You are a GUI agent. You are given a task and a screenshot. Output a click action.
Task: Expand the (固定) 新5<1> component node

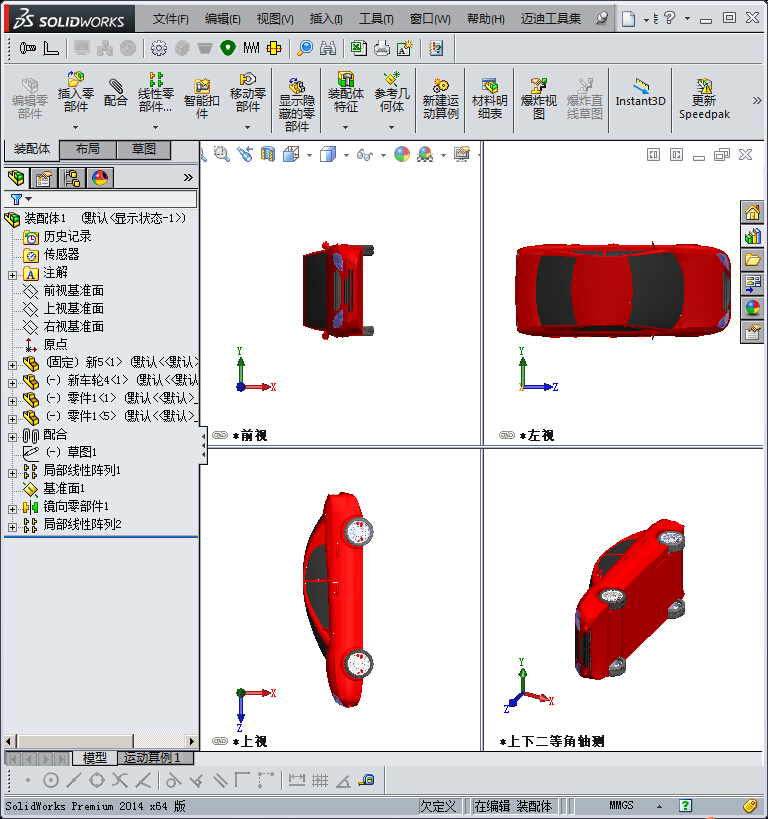coord(13,365)
